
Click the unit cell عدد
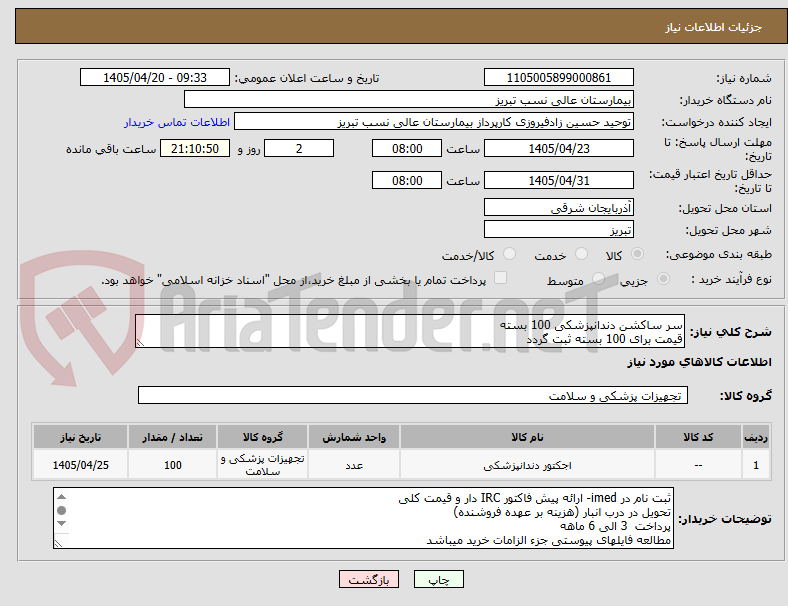[354, 465]
